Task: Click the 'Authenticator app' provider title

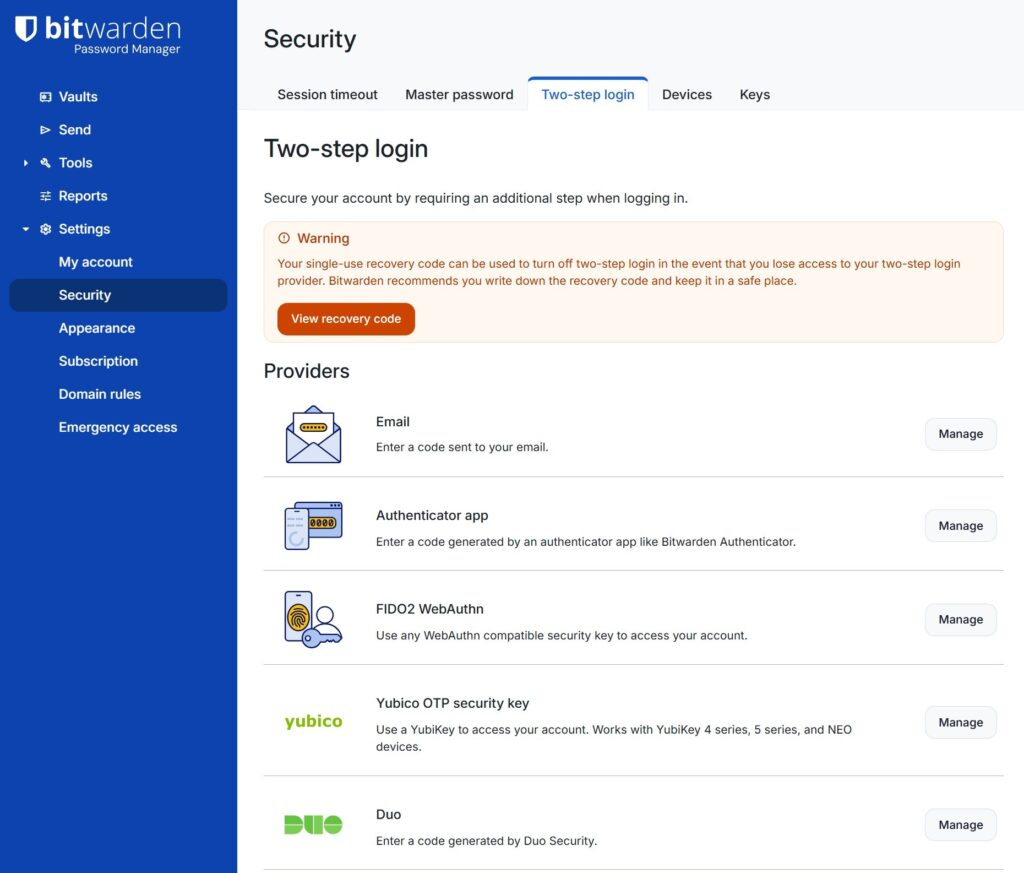Action: 432,515
